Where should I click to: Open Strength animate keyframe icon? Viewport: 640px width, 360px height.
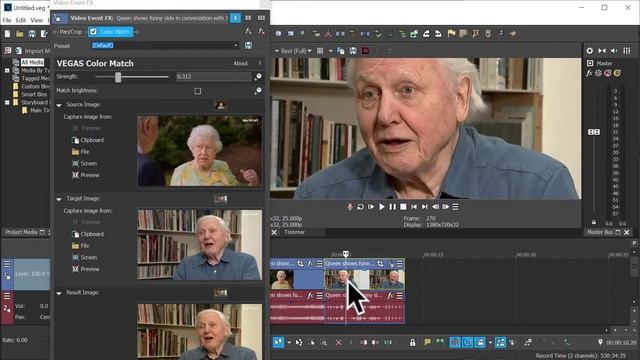tap(258, 77)
